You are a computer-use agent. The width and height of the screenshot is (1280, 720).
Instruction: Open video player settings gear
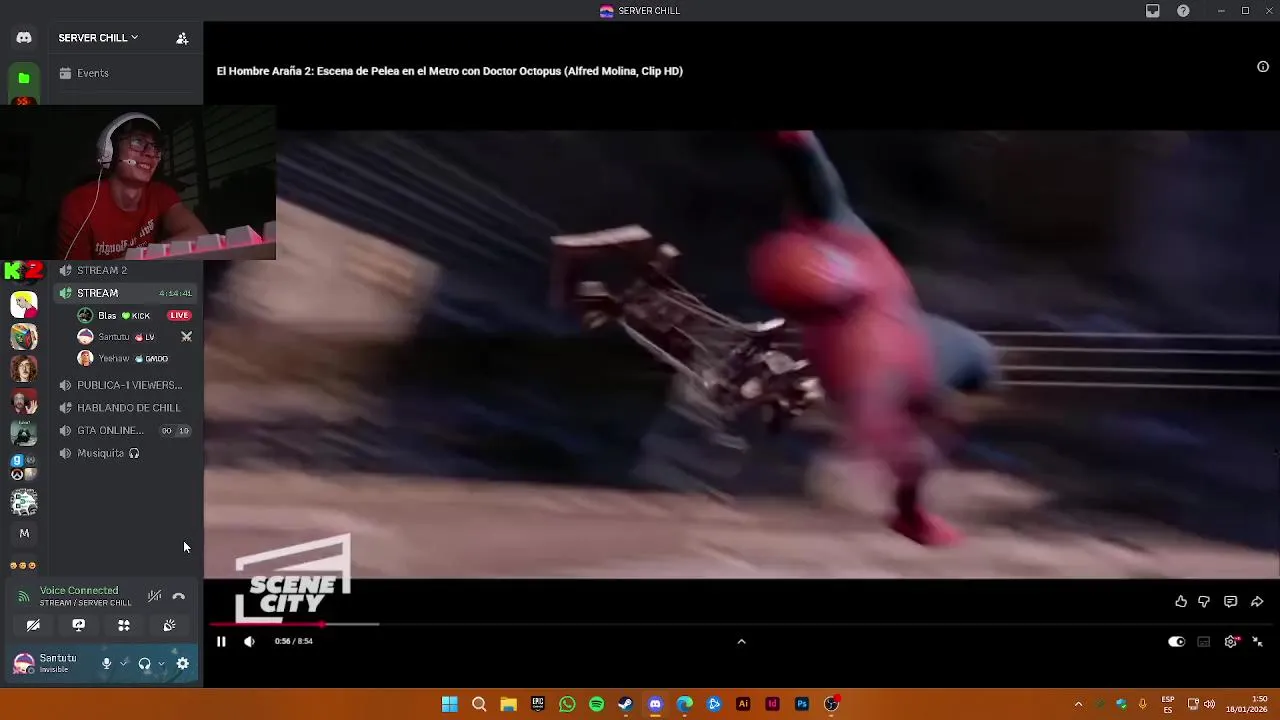(1231, 642)
